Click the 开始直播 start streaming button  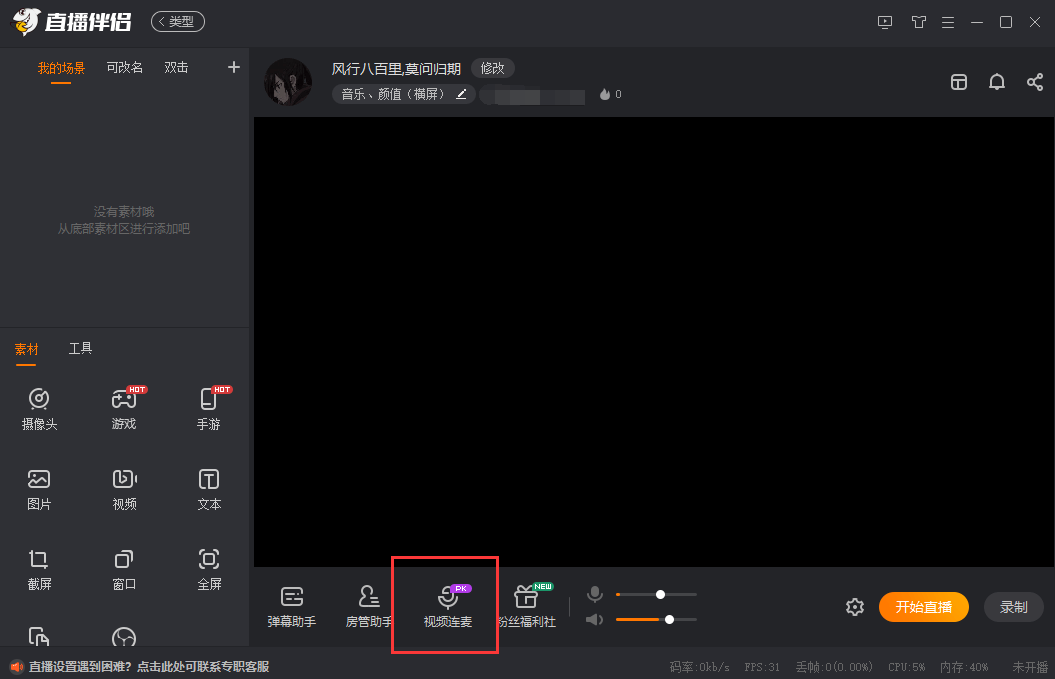point(922,607)
